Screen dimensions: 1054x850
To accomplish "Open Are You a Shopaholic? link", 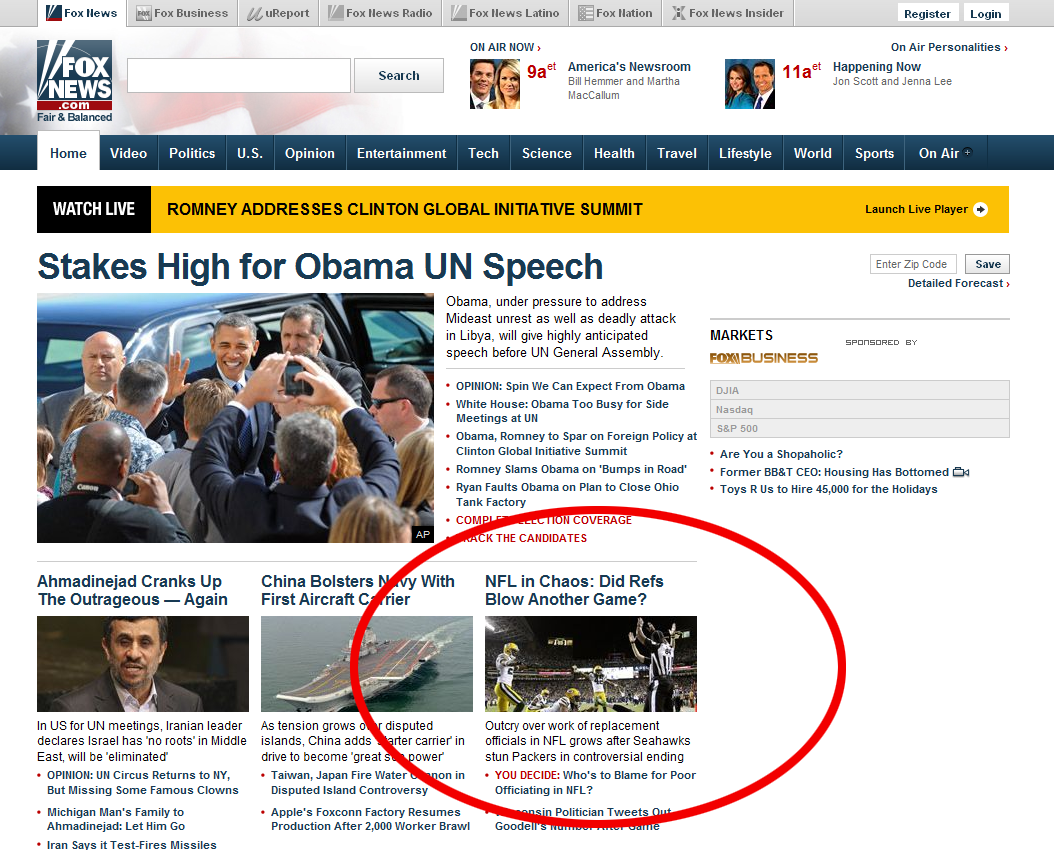I will 781,454.
